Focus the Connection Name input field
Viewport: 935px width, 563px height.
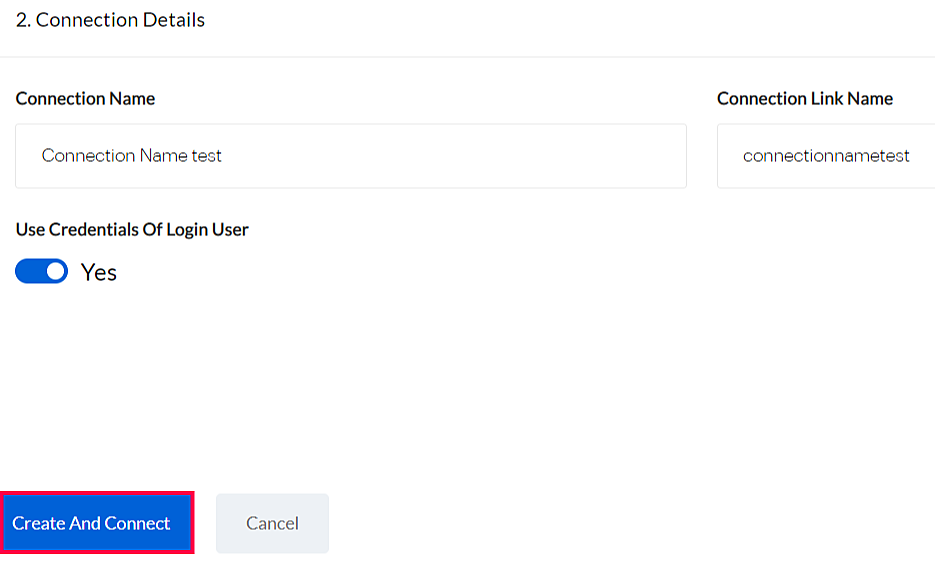coord(350,156)
